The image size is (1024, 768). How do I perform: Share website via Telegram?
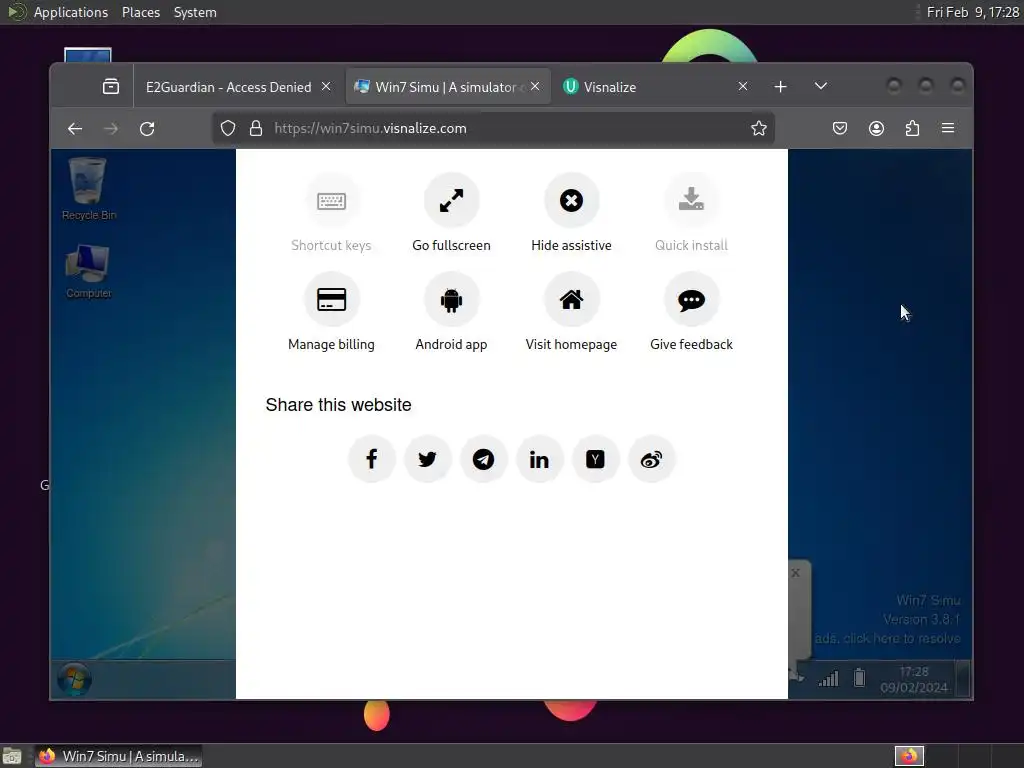483,459
